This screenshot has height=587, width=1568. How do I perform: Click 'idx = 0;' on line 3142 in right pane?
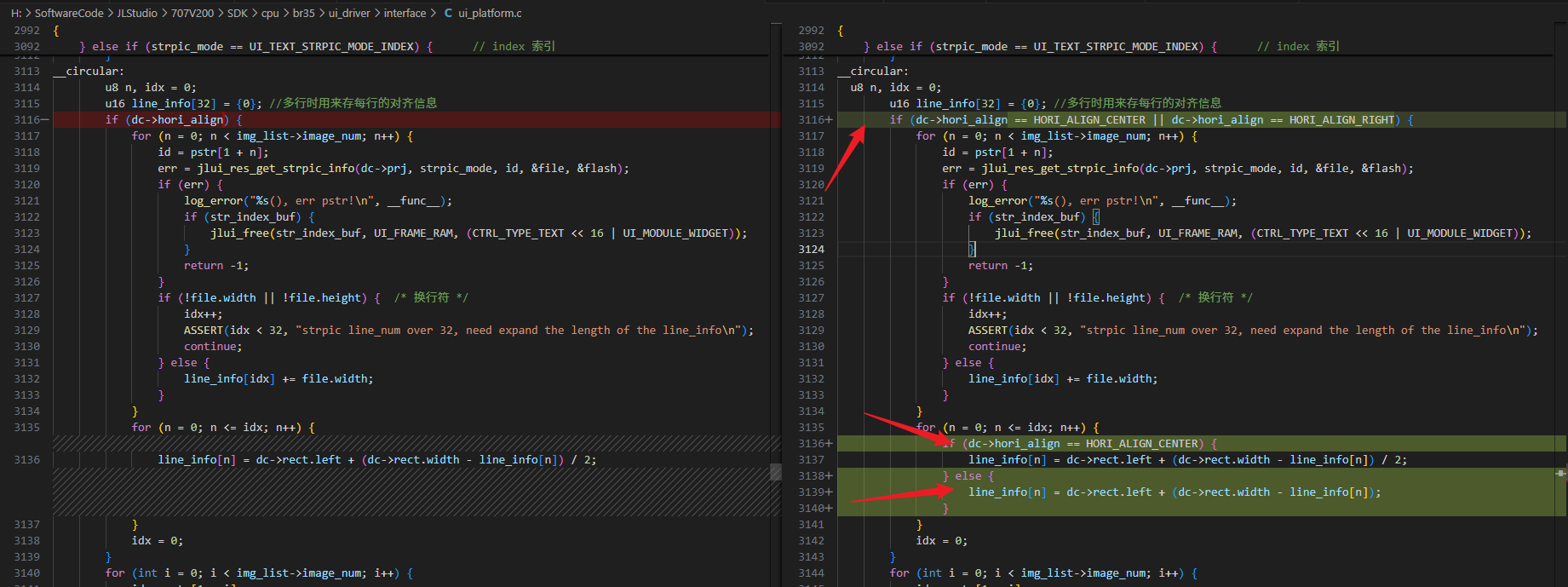pos(942,541)
